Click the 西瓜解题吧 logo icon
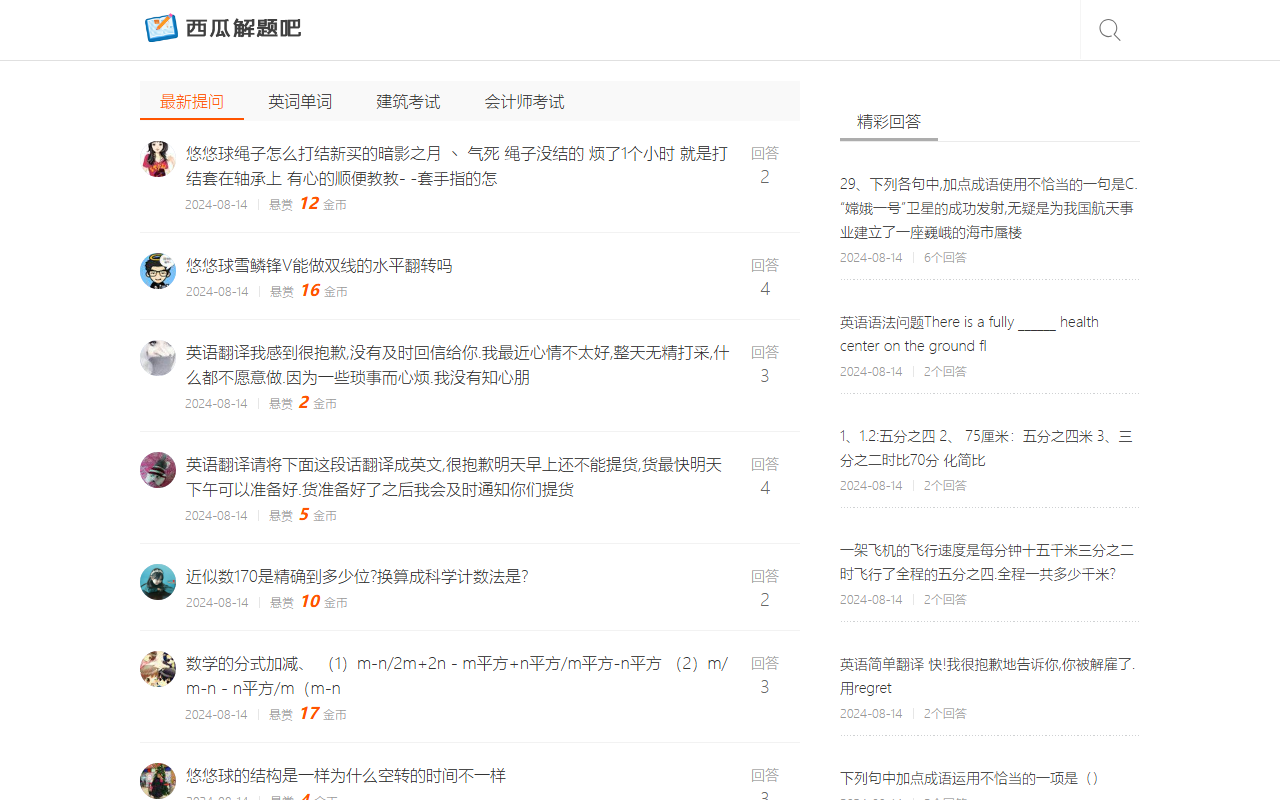The image size is (1280, 800). [161, 28]
